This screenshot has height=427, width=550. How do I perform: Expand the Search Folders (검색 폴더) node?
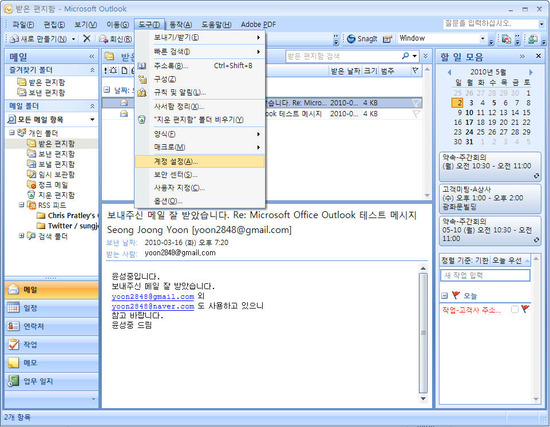coord(22,236)
